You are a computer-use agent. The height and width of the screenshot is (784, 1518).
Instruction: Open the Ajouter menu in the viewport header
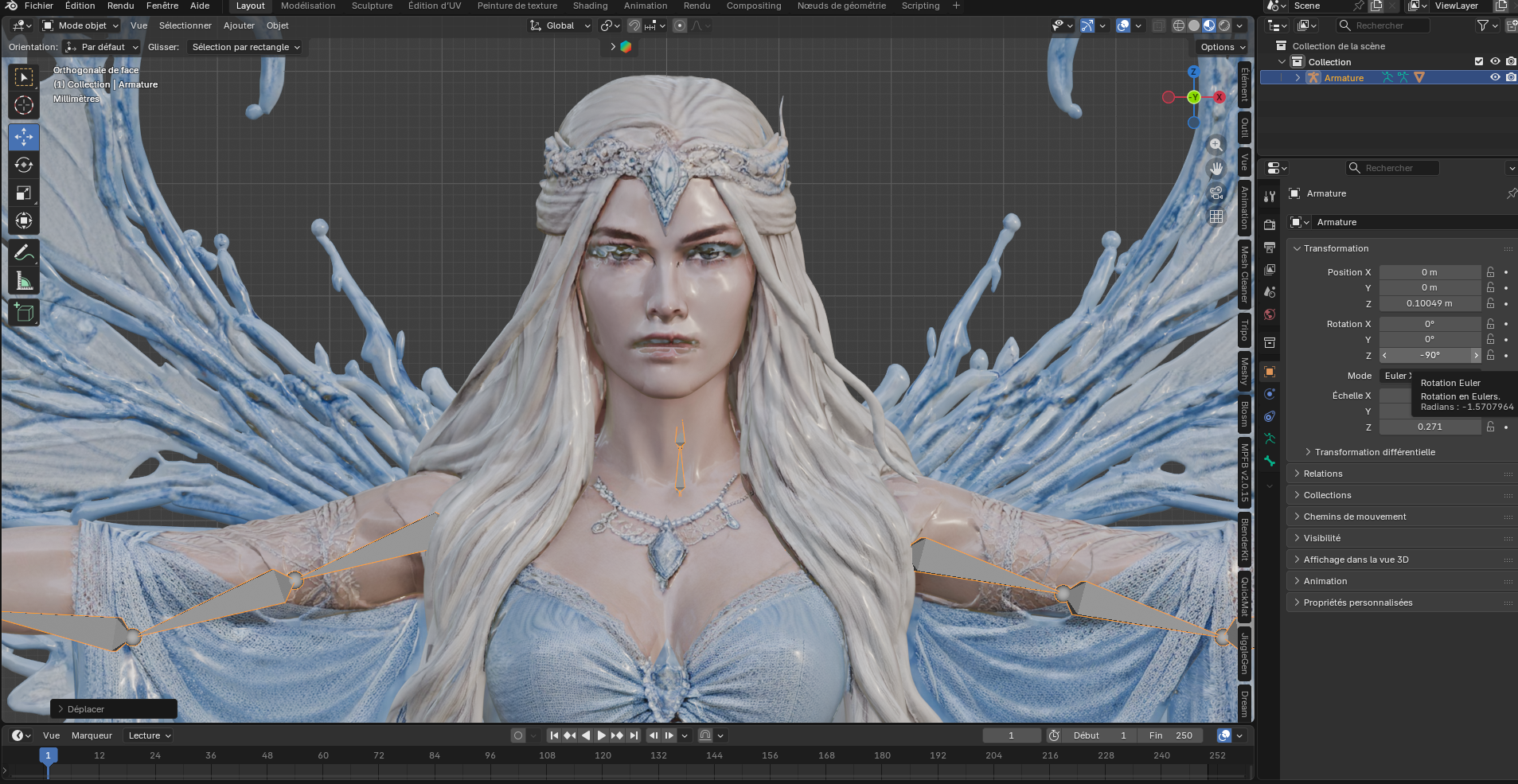pyautogui.click(x=239, y=25)
